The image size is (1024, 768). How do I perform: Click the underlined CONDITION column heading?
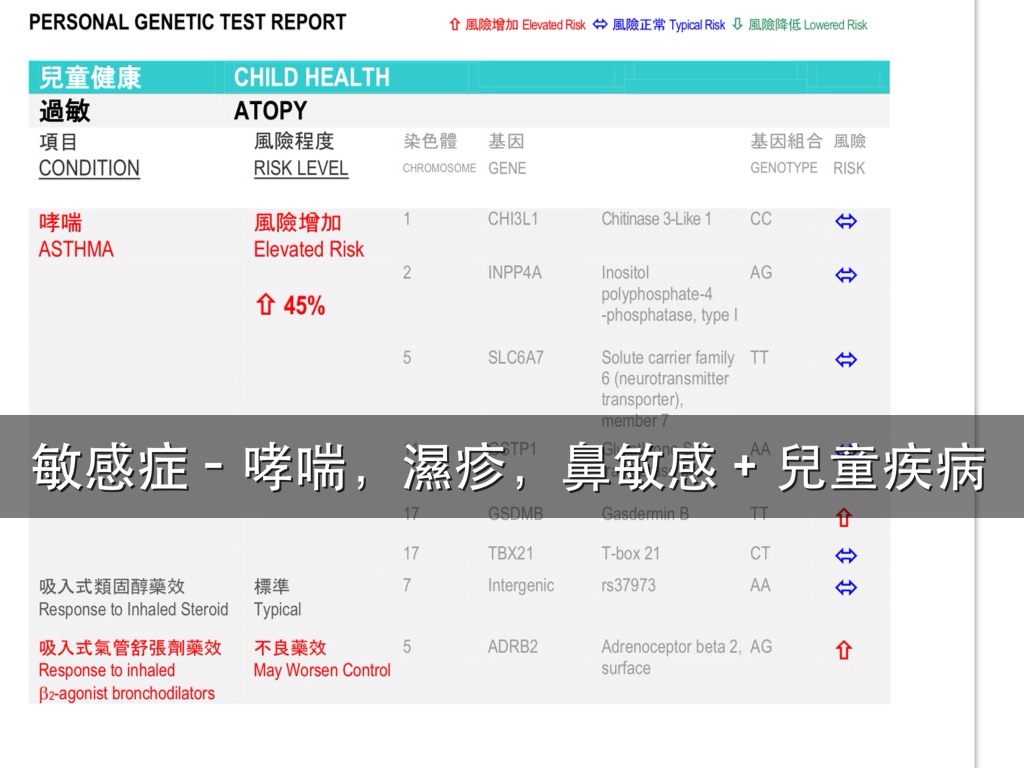coord(89,168)
